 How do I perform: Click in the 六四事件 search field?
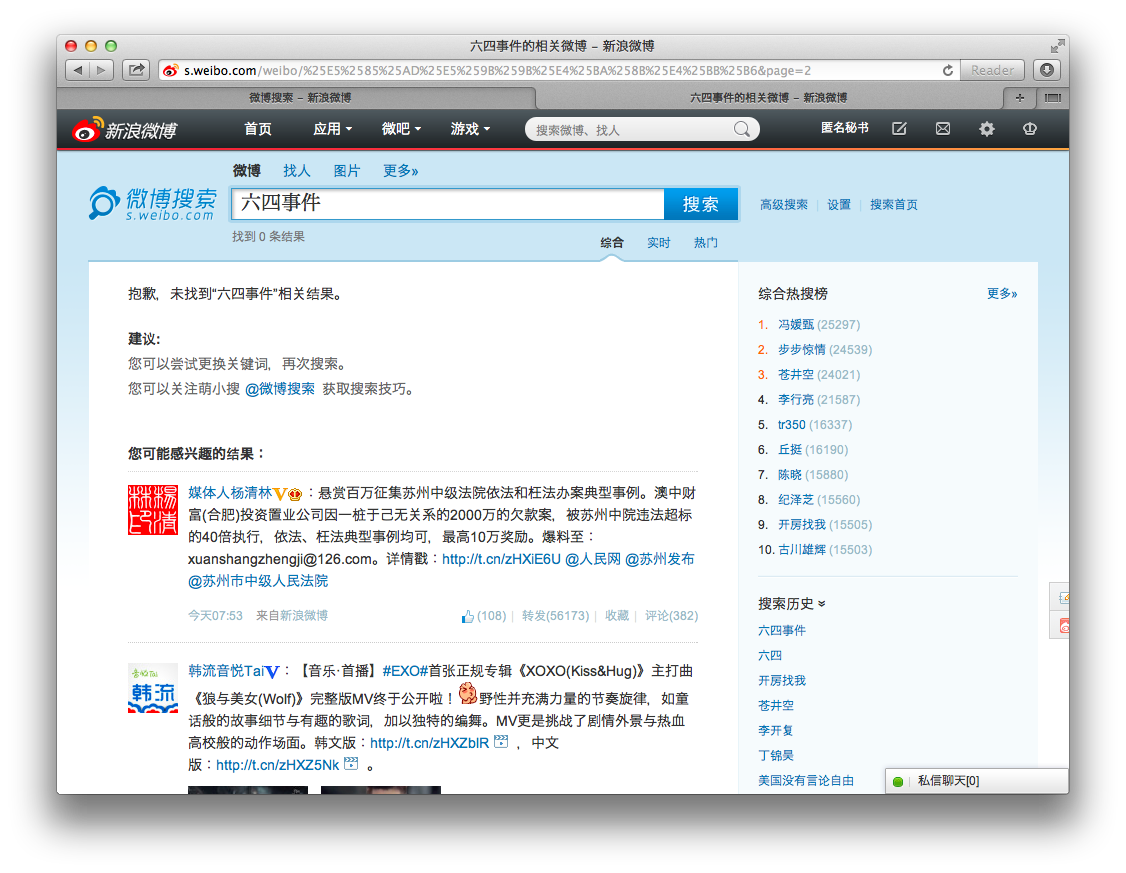(x=448, y=204)
